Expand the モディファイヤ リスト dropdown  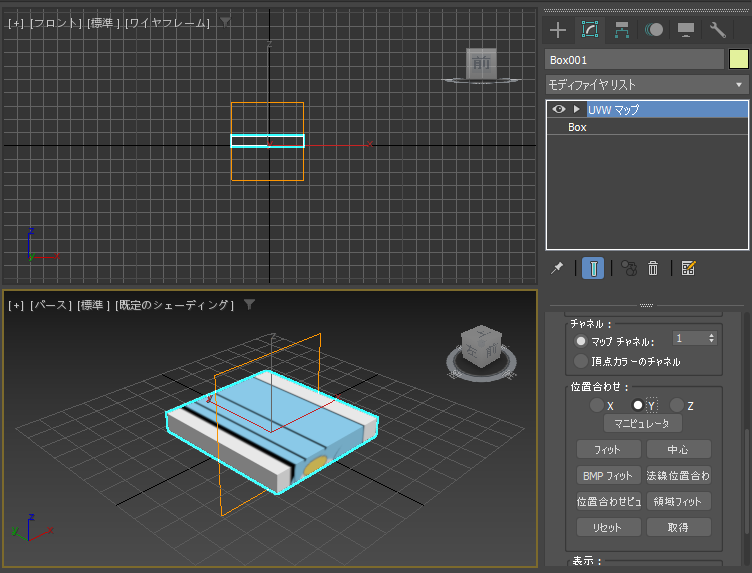pyautogui.click(x=646, y=85)
